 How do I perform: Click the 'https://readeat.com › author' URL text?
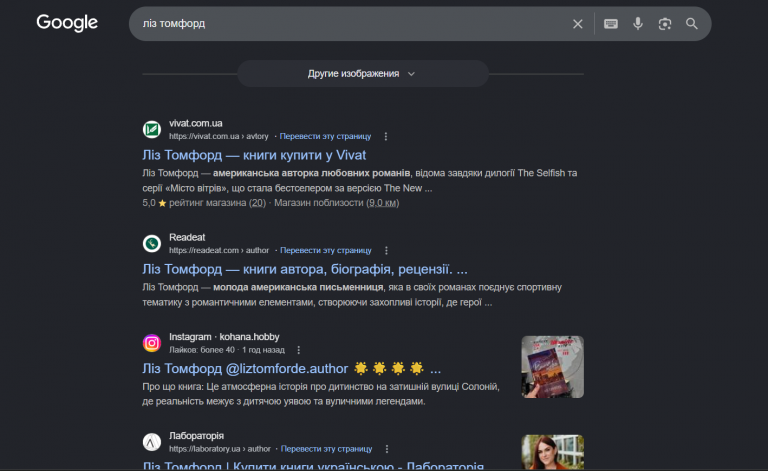[x=219, y=250]
